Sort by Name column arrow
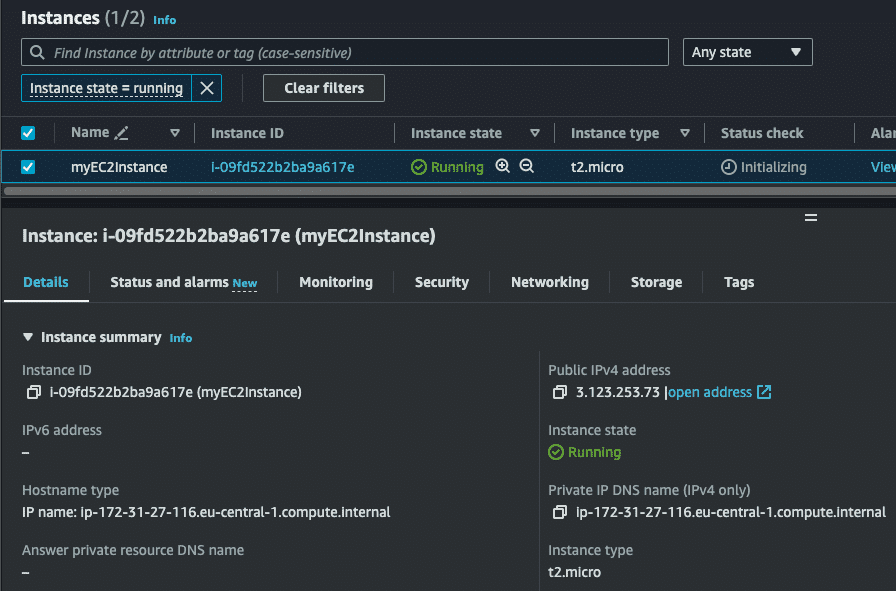Screen dimensions: 896x591 (x=175, y=133)
